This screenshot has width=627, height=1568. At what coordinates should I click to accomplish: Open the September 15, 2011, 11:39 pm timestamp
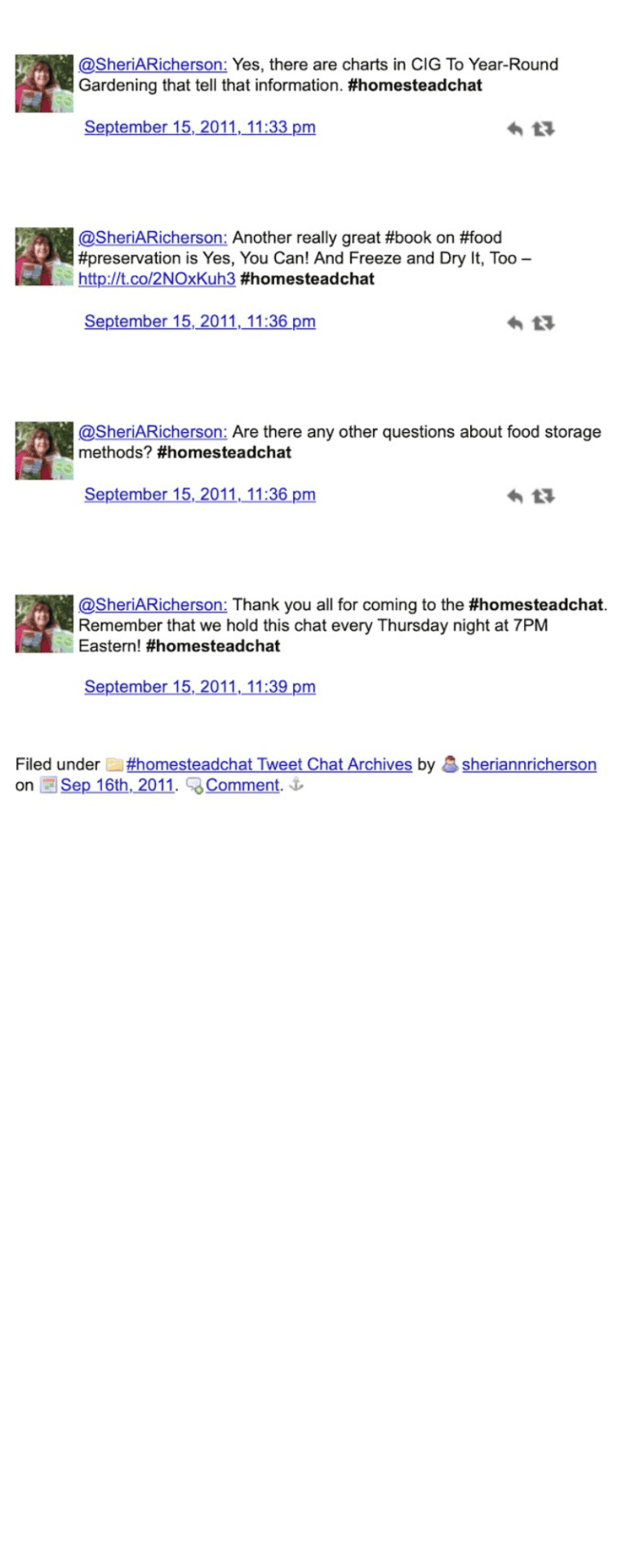[200, 687]
